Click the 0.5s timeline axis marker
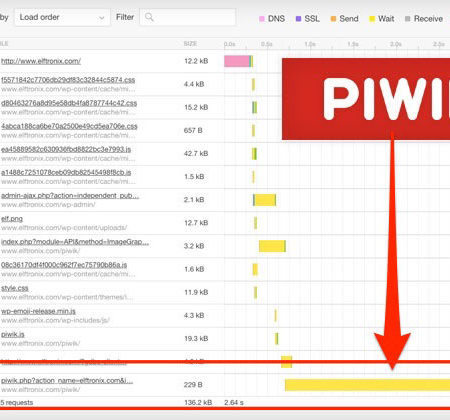Screen dimensions: 450x420 coord(267,44)
